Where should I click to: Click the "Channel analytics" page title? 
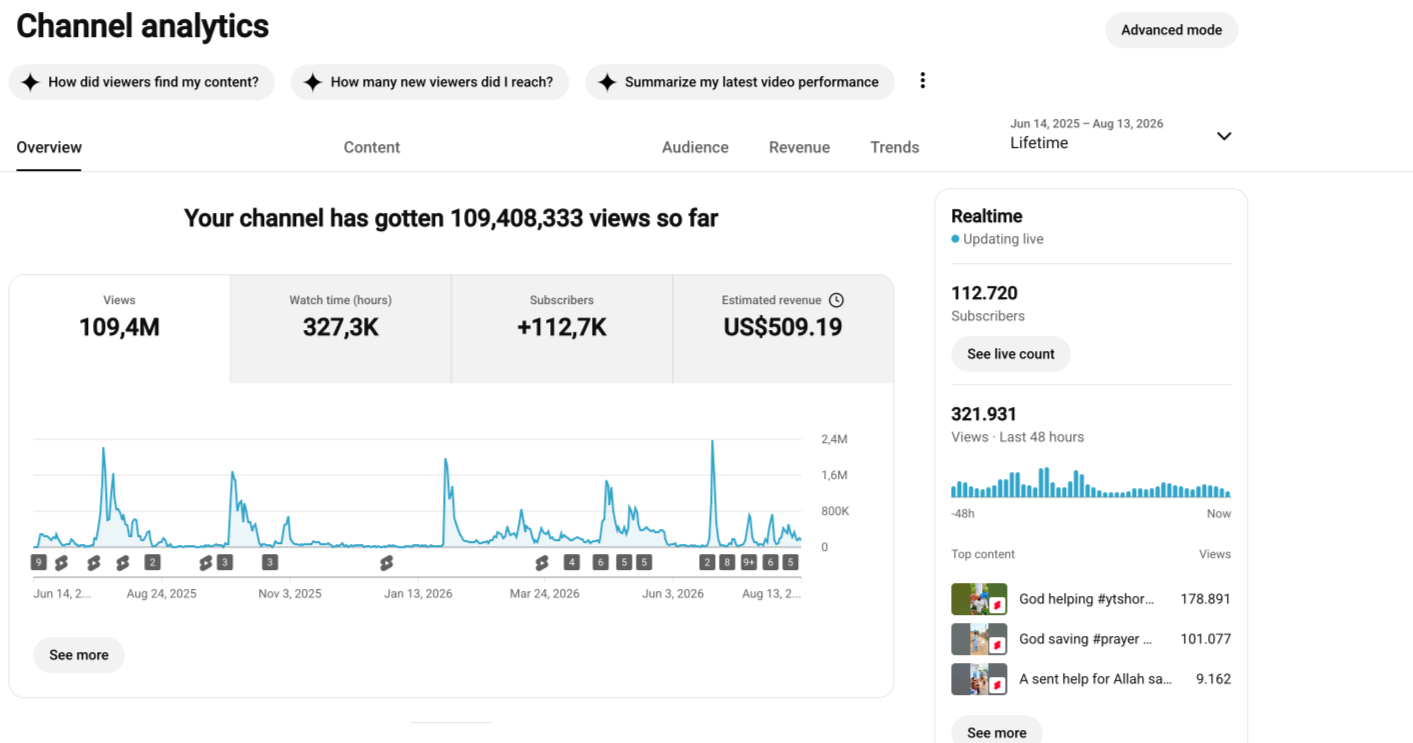(142, 26)
